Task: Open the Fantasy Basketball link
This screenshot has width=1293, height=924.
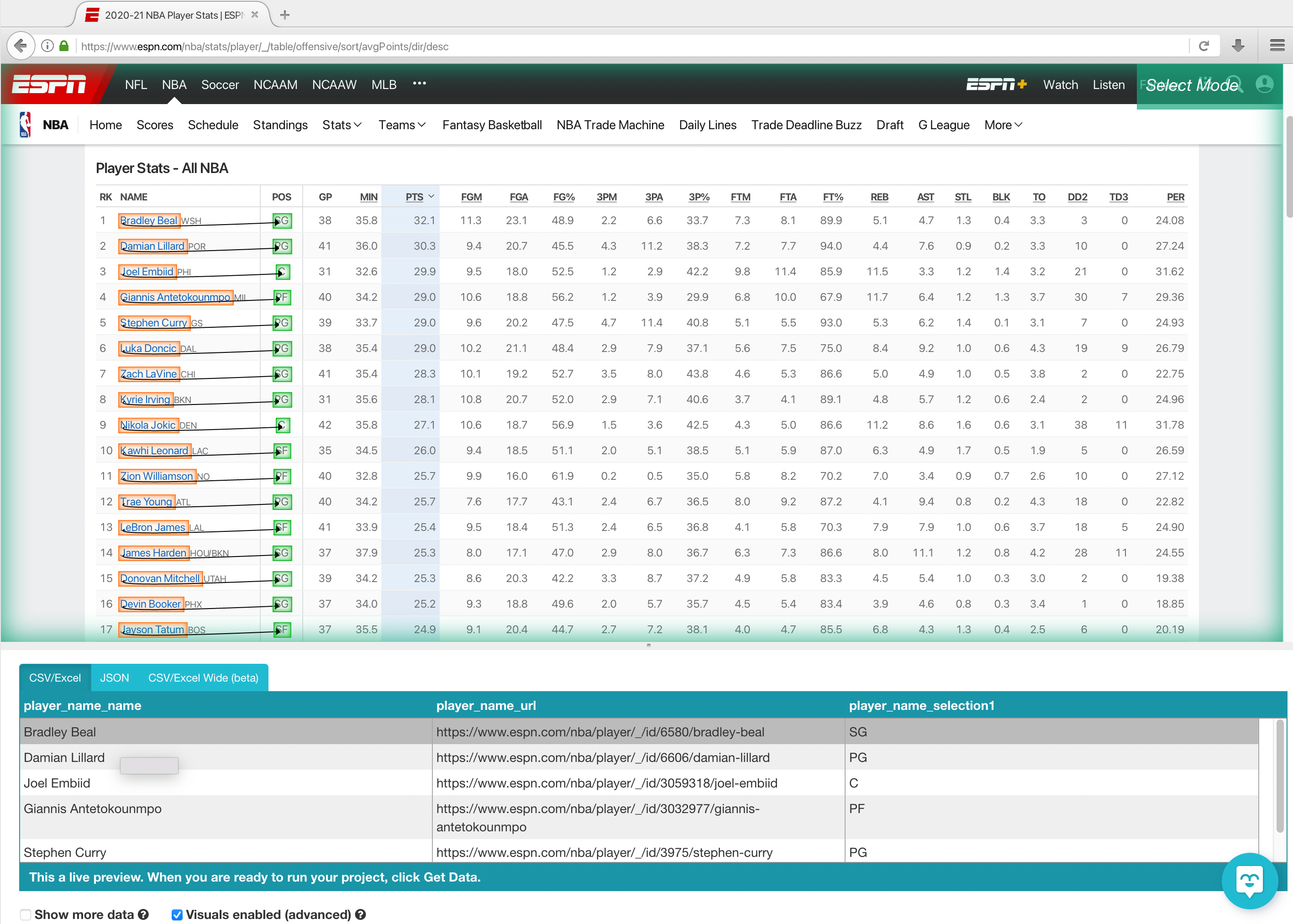Action: (492, 125)
